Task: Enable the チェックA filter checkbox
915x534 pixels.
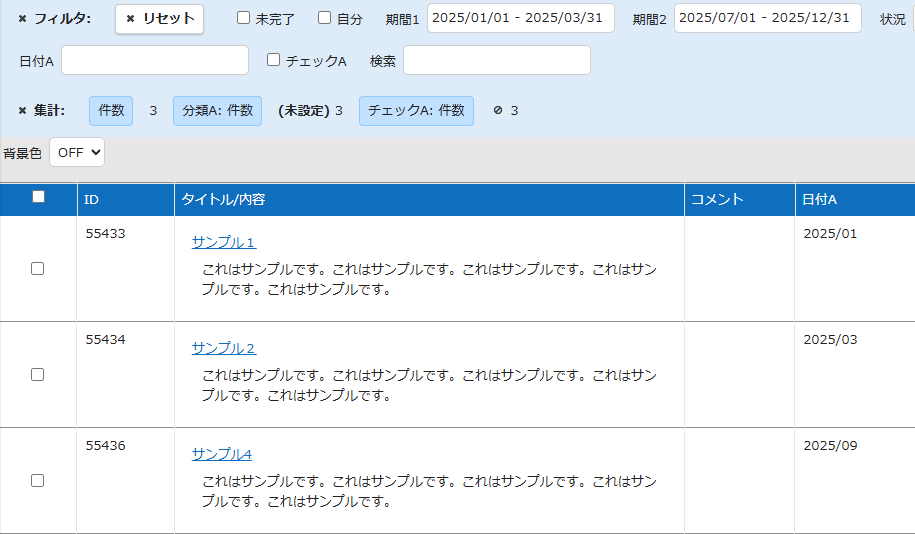Action: pyautogui.click(x=273, y=60)
